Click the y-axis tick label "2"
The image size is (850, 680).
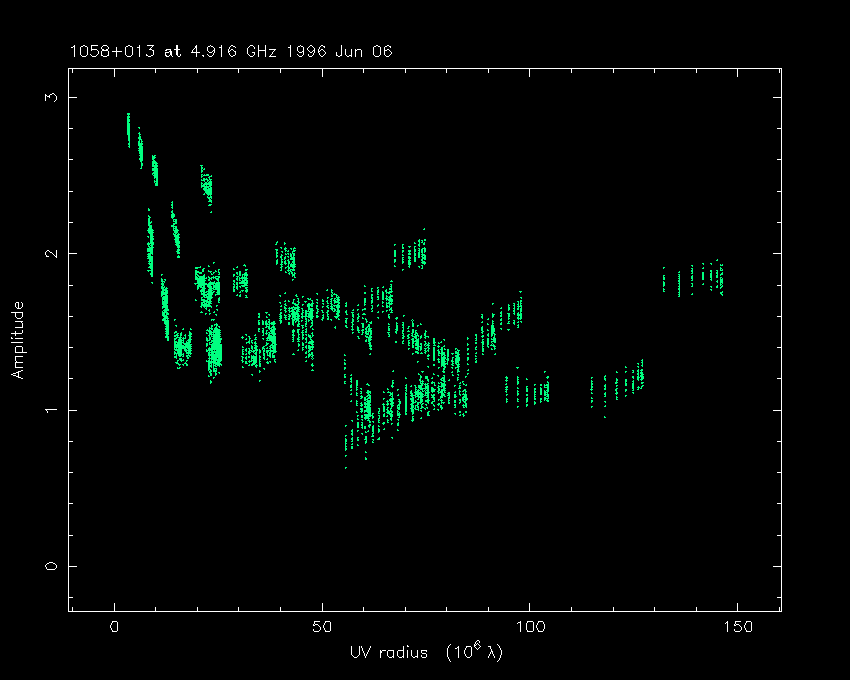coord(45,253)
